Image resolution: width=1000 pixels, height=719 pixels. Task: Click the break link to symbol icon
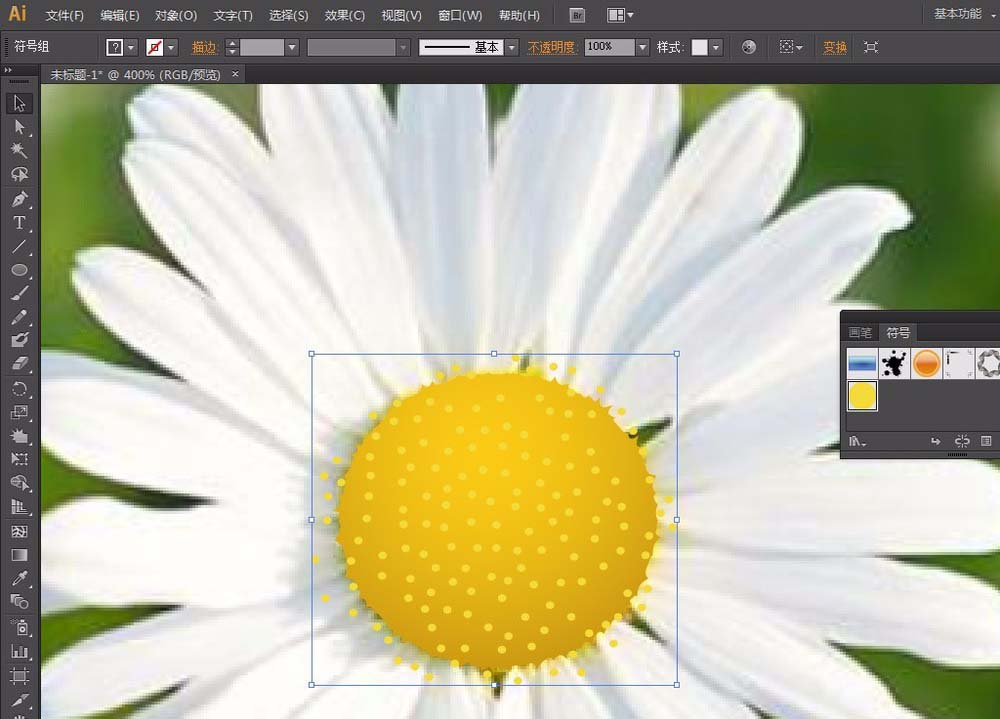962,441
